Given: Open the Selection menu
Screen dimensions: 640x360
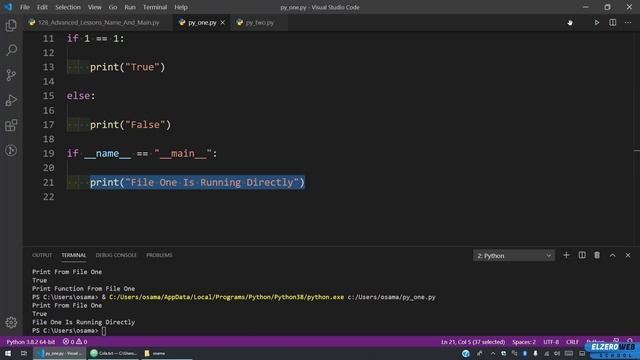Looking at the screenshot, I should pos(68,7).
